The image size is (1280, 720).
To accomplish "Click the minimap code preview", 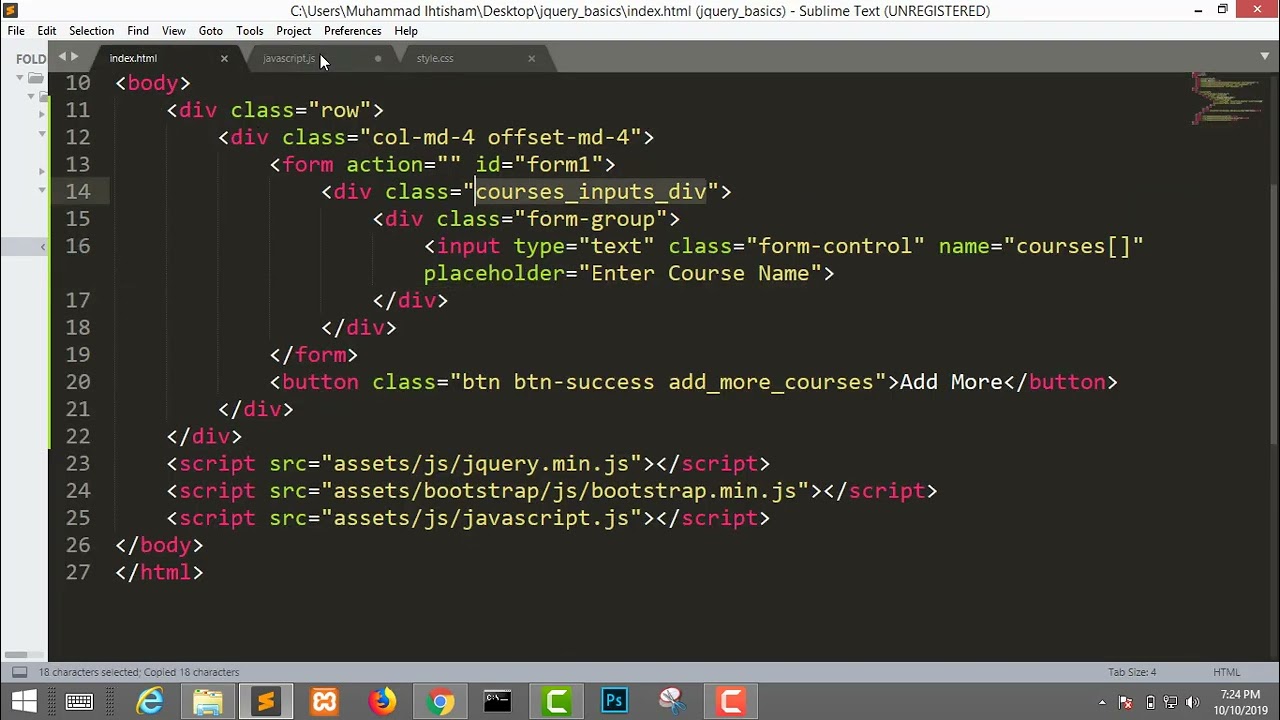I will pos(1225,98).
